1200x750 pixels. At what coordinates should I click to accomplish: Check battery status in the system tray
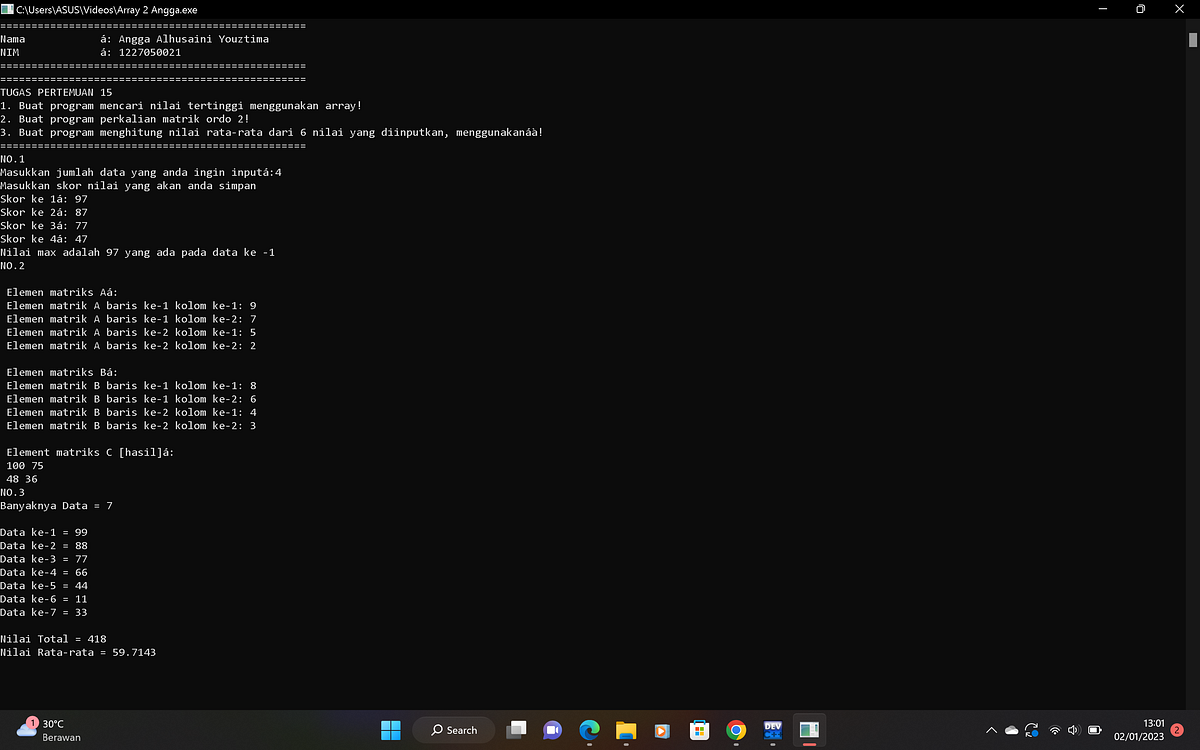[x=1093, y=730]
